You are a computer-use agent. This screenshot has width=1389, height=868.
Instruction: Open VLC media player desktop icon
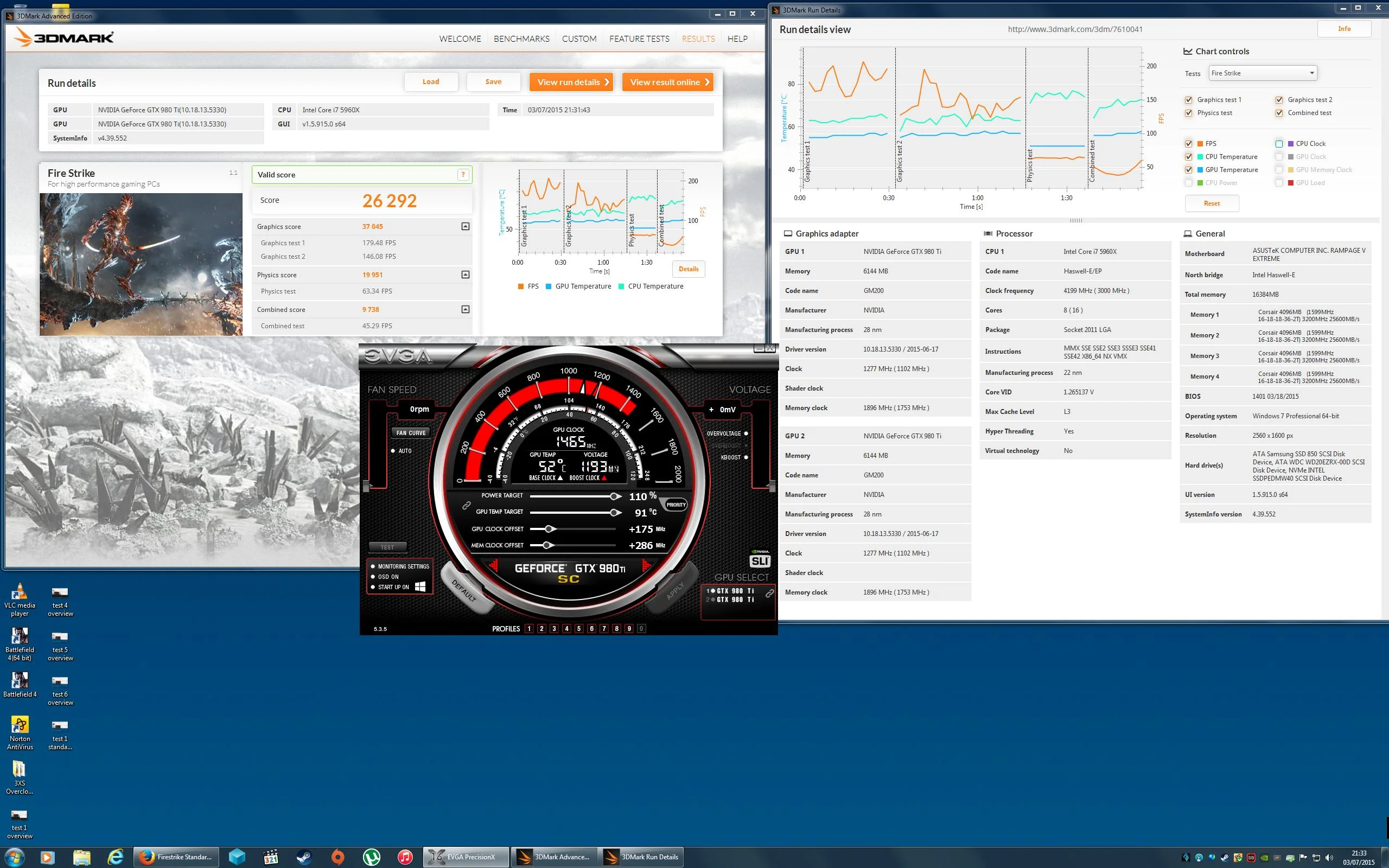[x=20, y=599]
